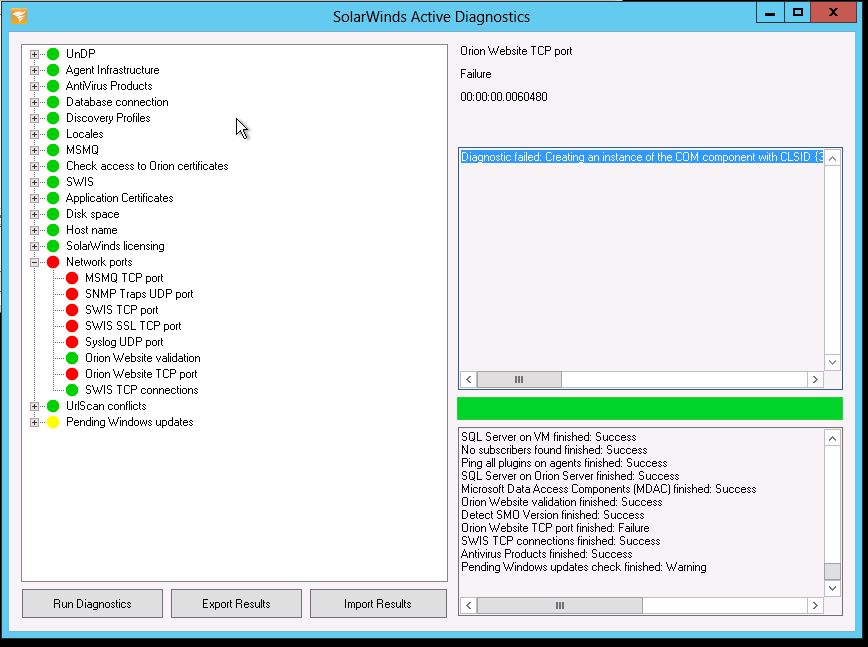Click scroll-up arrow in the results log pane
The width and height of the screenshot is (868, 647).
(832, 439)
